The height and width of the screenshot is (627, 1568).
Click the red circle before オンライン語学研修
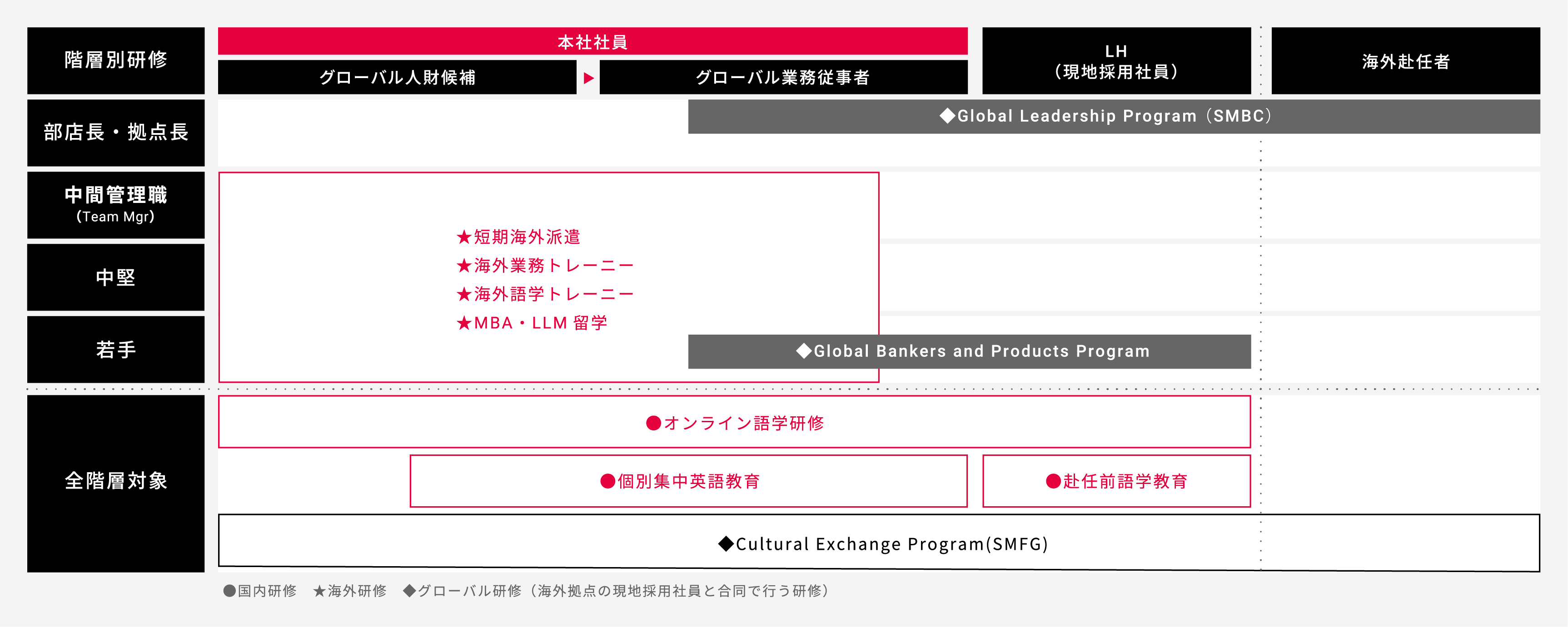point(653,423)
